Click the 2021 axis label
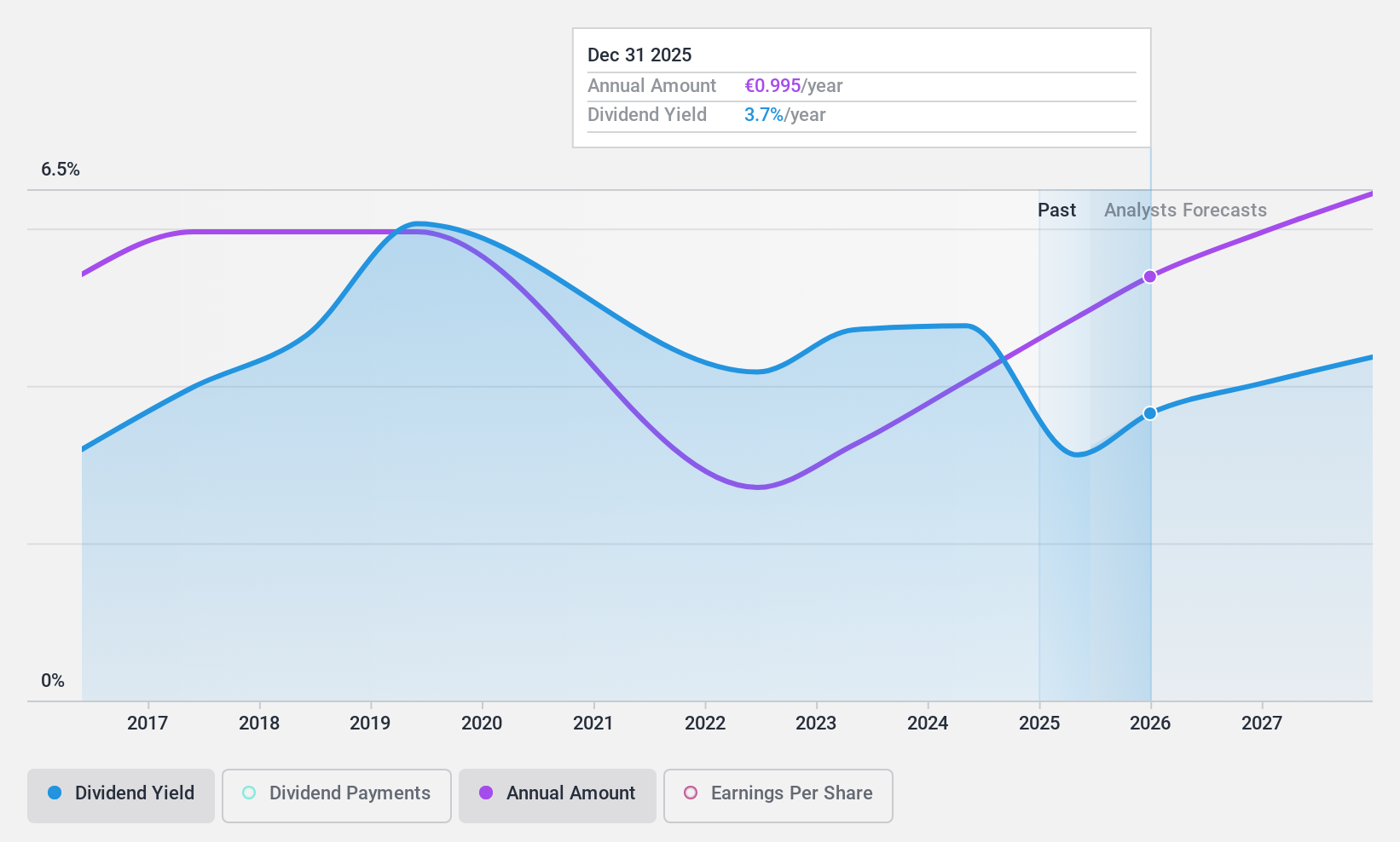The image size is (1400, 842). coord(593,723)
